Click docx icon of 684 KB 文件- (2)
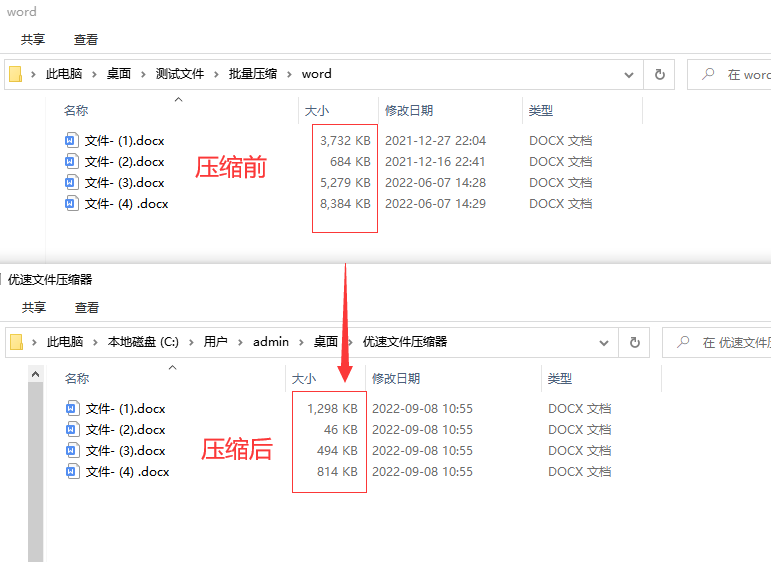Screen dimensions: 771x562 pos(71,161)
